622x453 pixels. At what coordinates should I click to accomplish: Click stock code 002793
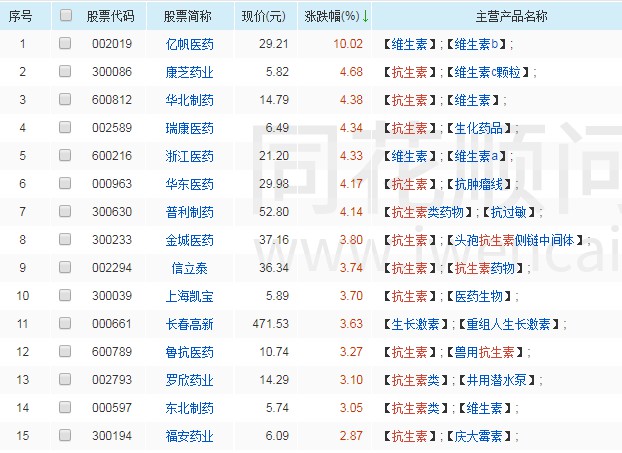112,379
